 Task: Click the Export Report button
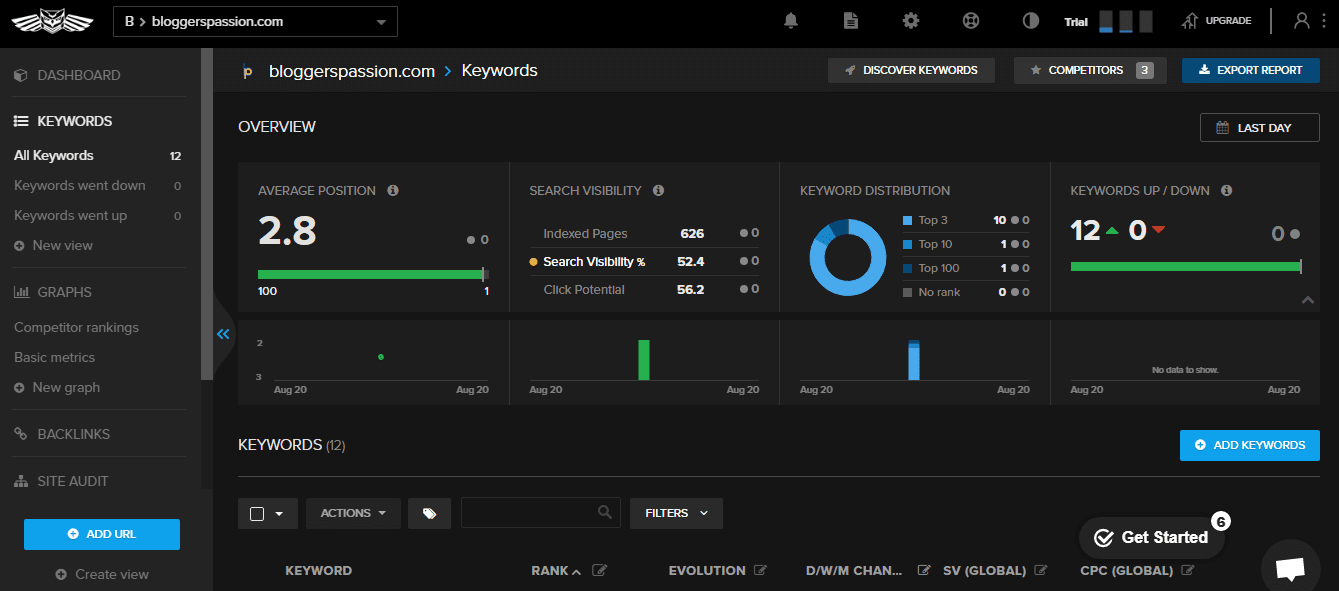(1250, 70)
